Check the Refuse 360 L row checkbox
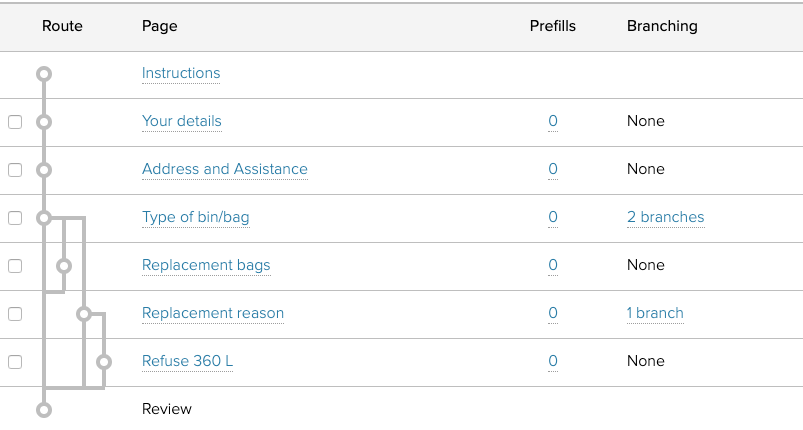Screen dimensions: 803x430 pyautogui.click(x=15, y=362)
